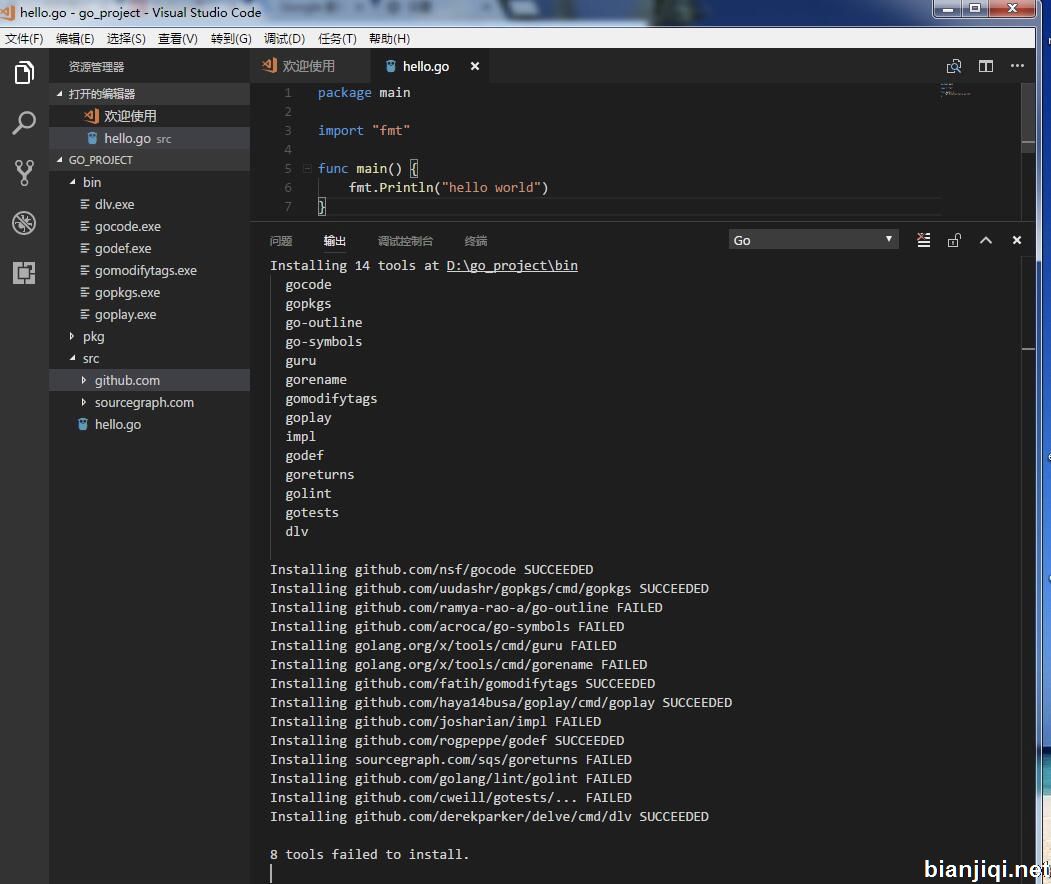The image size is (1051, 884).
Task: Minimize the Visual Studio Code window
Action: point(948,9)
